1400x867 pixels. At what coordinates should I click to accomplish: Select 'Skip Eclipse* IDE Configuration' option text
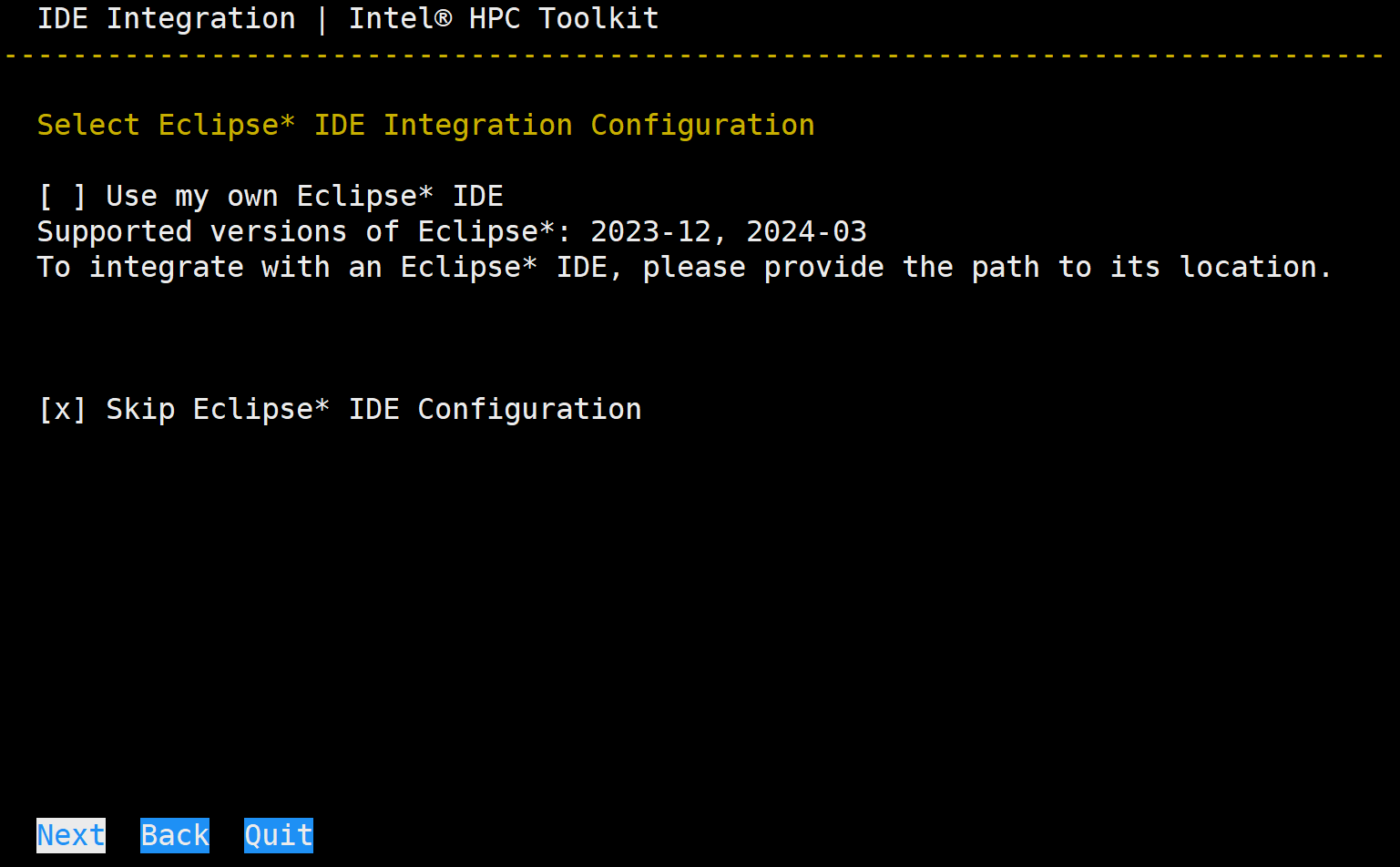374,409
